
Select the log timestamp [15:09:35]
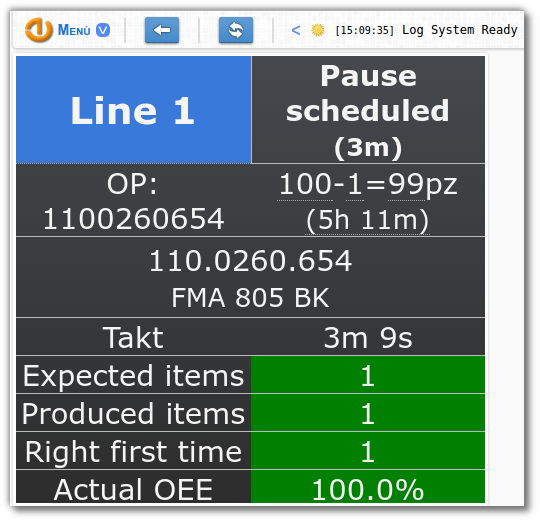tap(365, 30)
